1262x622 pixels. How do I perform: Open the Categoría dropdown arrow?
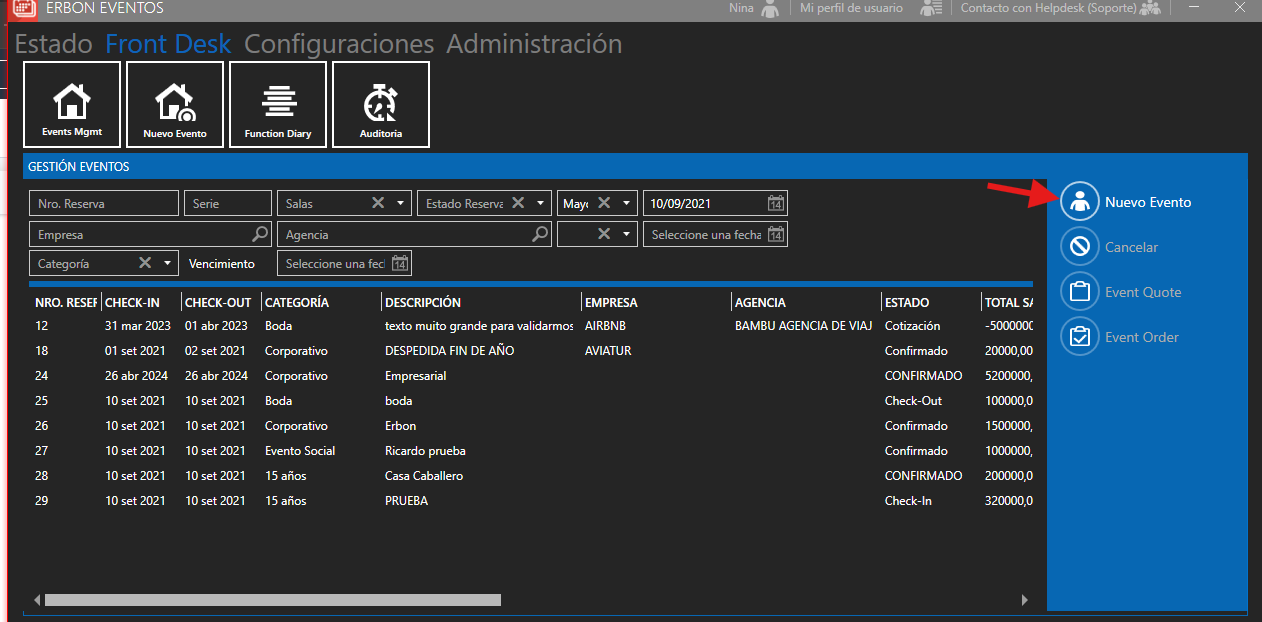(x=167, y=264)
